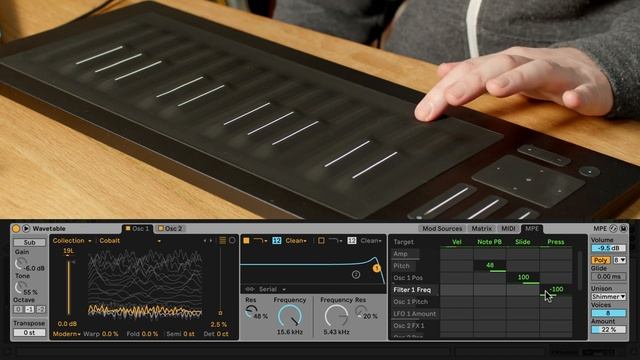
Task: Toggle Filter 1 on/off square
Action: coord(246,241)
